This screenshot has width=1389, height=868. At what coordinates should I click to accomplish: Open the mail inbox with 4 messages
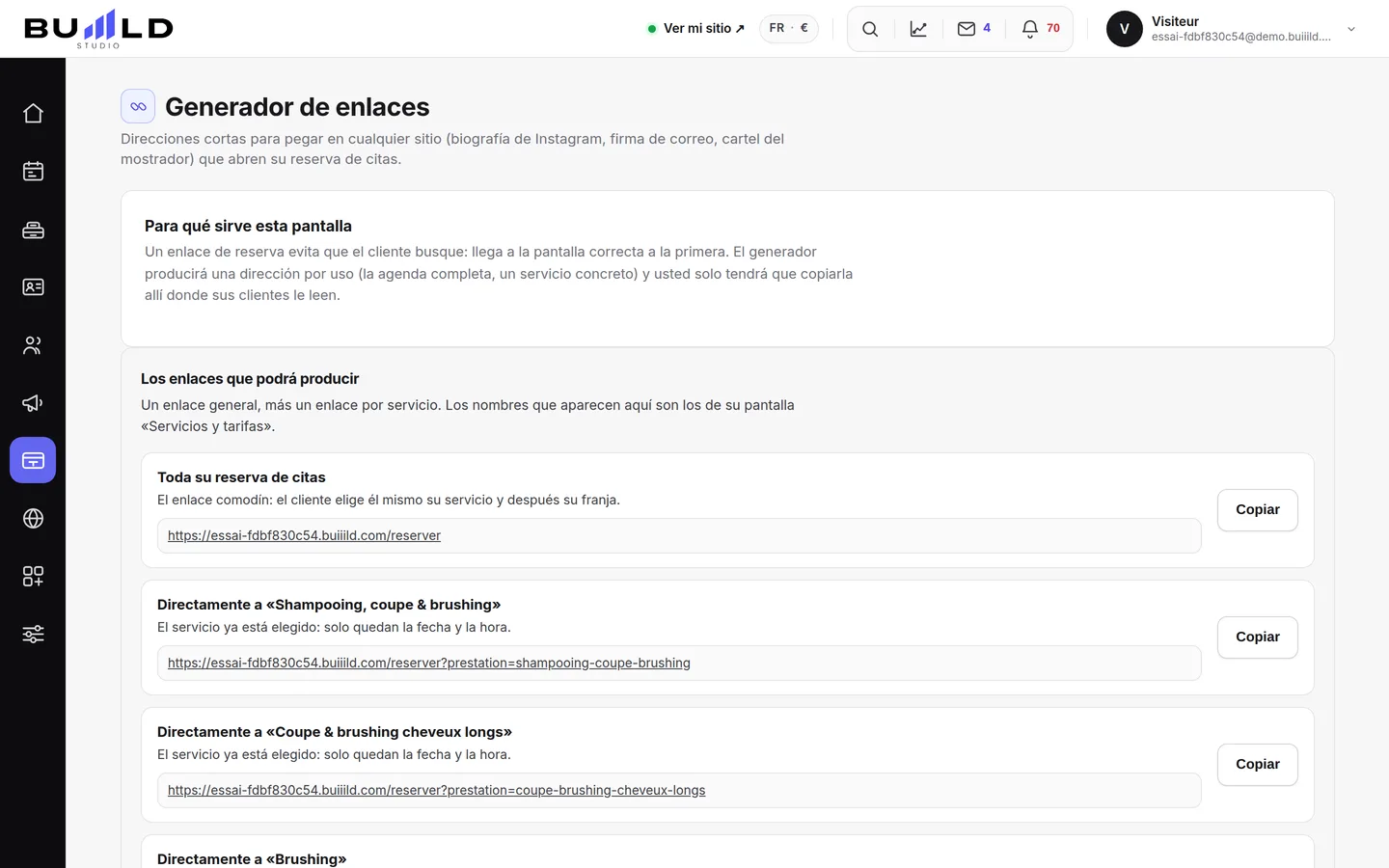[x=974, y=29]
